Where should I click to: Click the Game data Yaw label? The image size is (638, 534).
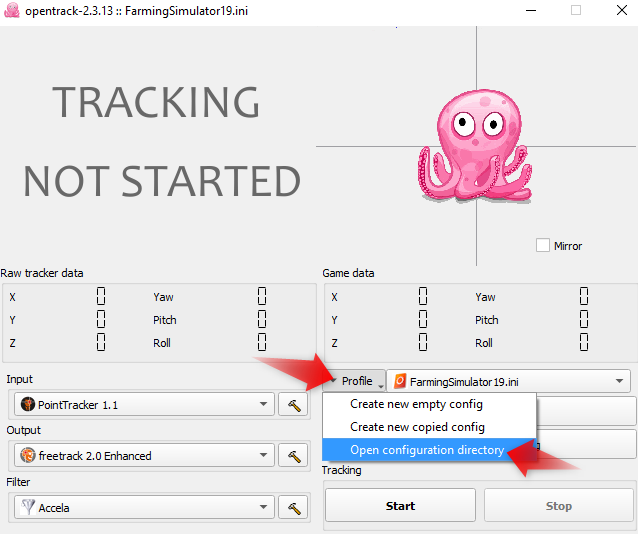(x=485, y=297)
